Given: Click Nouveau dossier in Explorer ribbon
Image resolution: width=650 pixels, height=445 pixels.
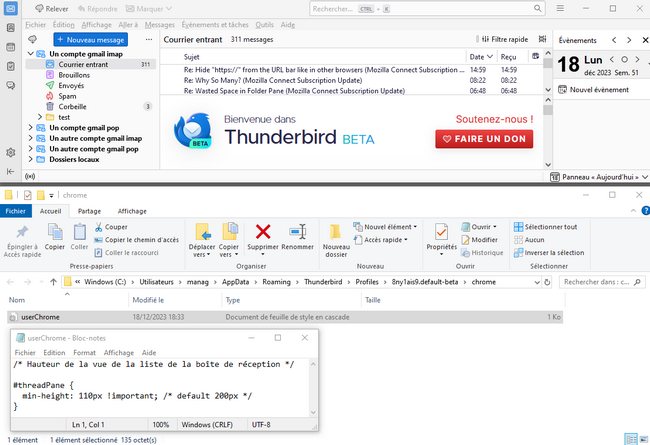Looking at the screenshot, I should point(336,241).
